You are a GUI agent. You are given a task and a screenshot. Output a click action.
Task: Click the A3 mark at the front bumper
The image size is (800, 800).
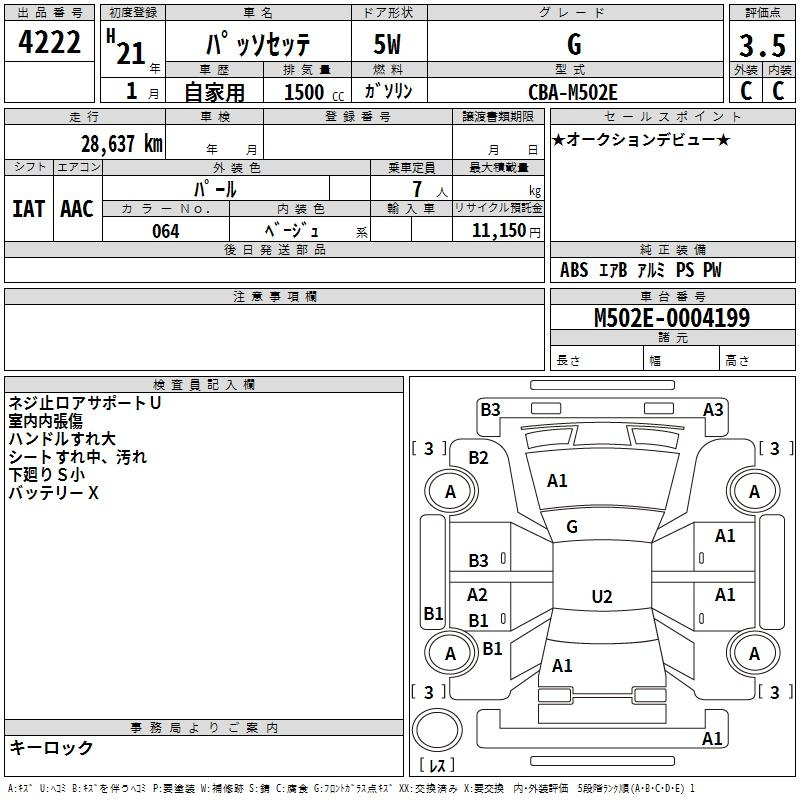[x=713, y=409]
